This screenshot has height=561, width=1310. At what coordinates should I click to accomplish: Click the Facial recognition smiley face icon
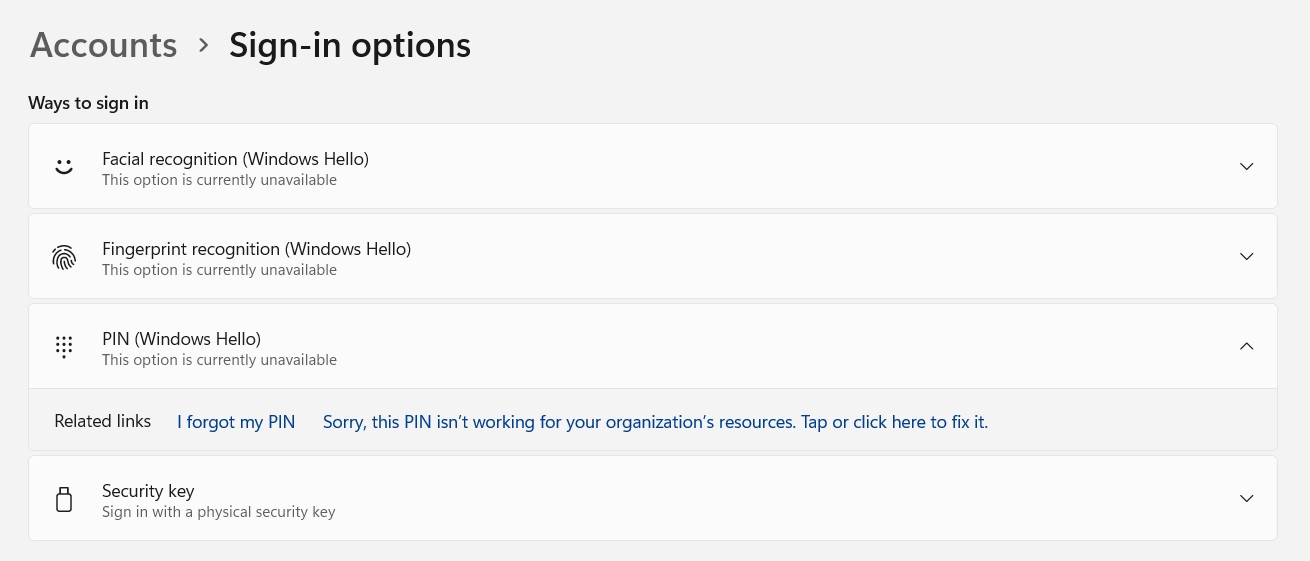coord(64,166)
